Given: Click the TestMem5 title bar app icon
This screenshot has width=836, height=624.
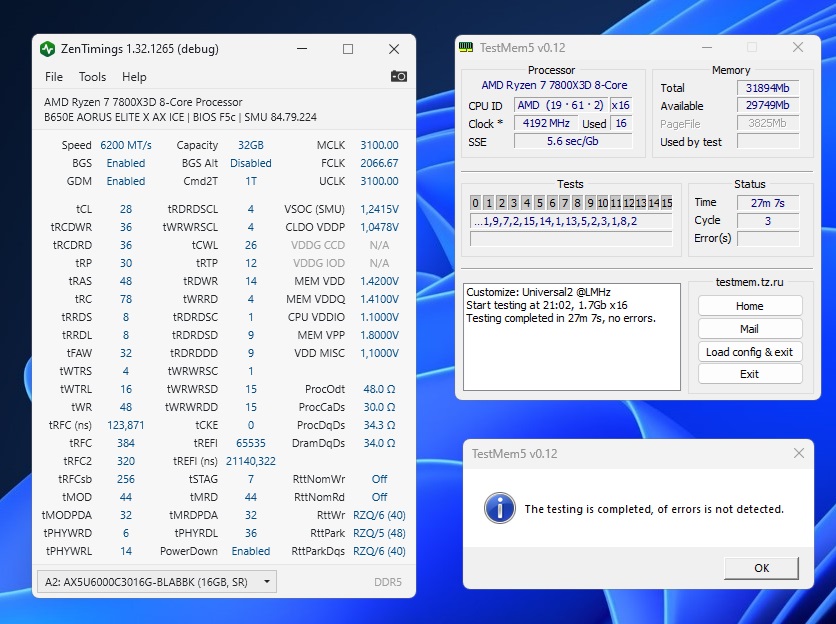Looking at the screenshot, I should tap(466, 47).
